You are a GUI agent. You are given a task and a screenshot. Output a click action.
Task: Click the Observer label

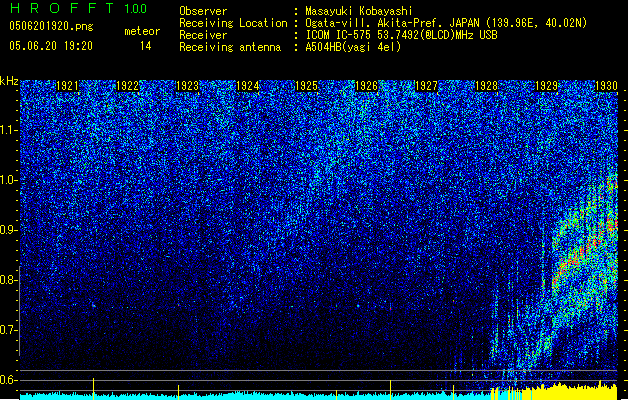[x=203, y=11]
